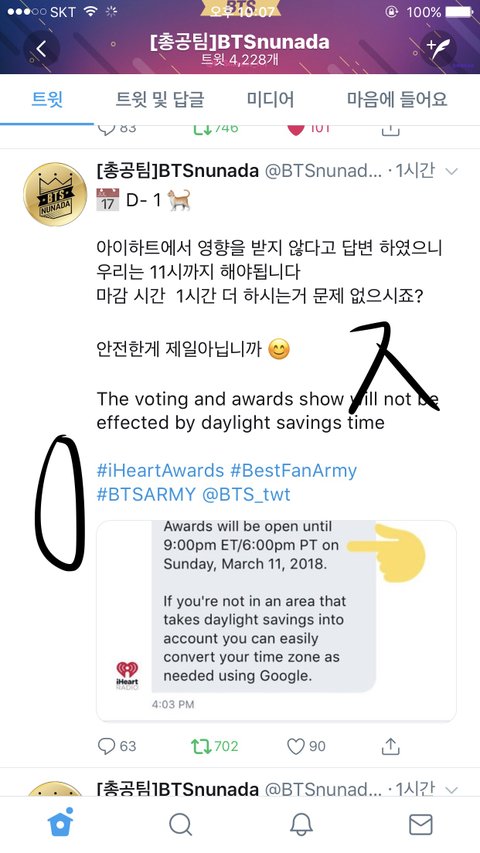Open the BTS Nunada gold profile avatar
480x853 pixels.
coord(55,194)
